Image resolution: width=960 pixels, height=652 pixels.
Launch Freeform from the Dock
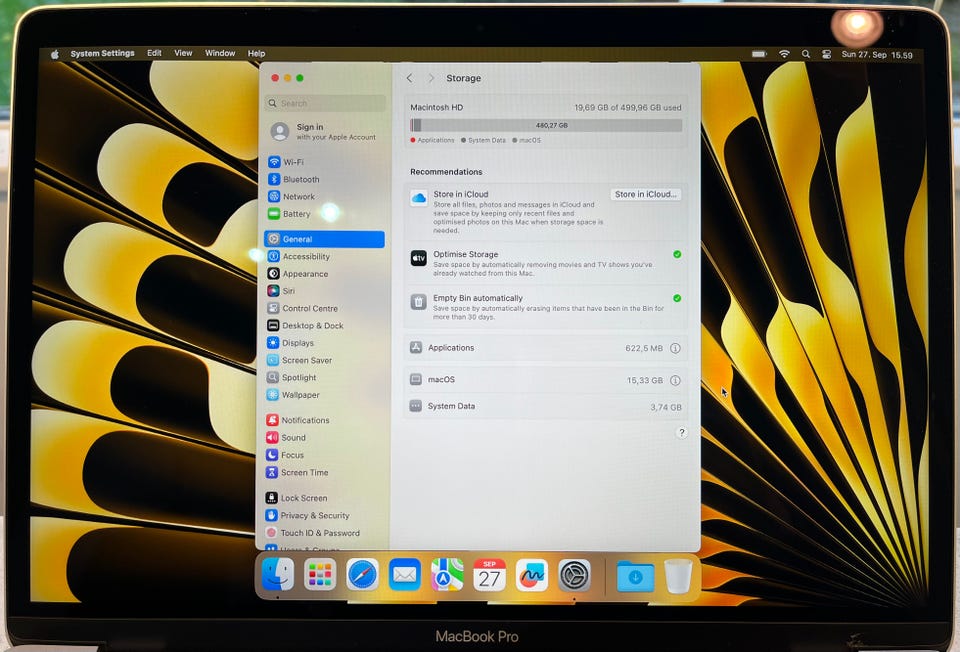tap(531, 575)
